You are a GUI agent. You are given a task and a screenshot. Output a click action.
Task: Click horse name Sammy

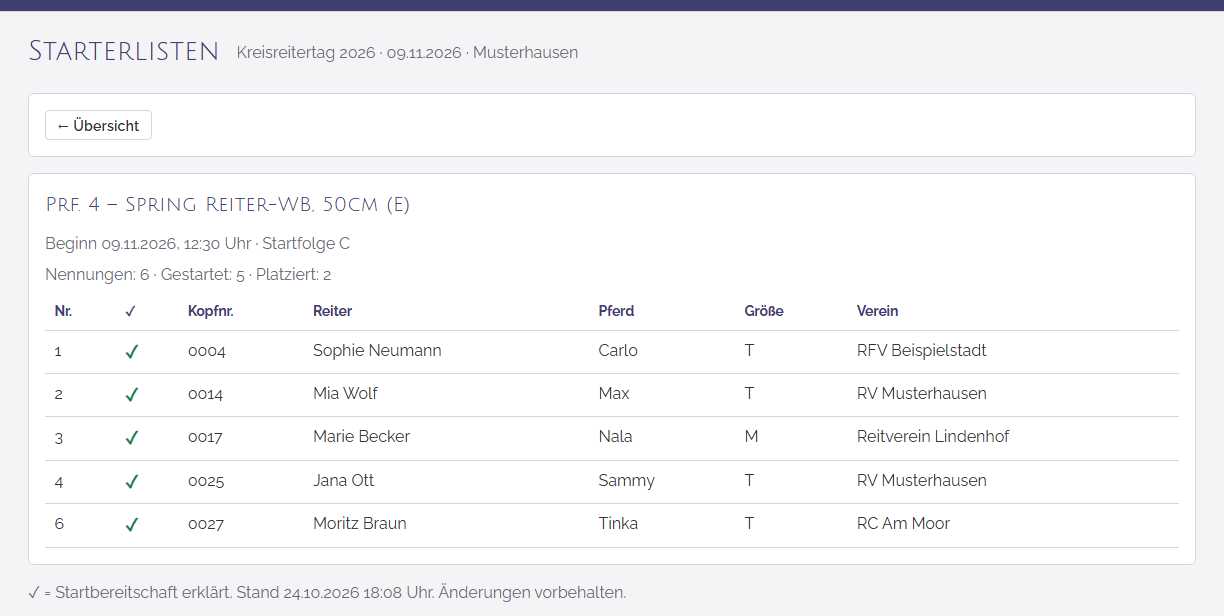[x=626, y=481]
